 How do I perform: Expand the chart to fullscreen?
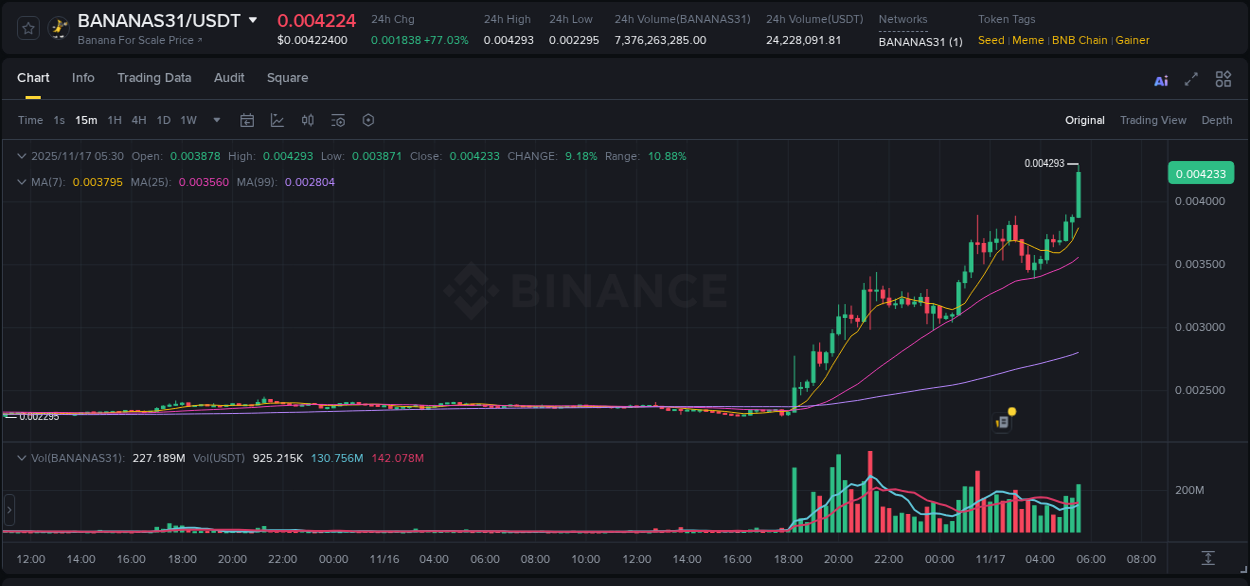(x=1191, y=80)
